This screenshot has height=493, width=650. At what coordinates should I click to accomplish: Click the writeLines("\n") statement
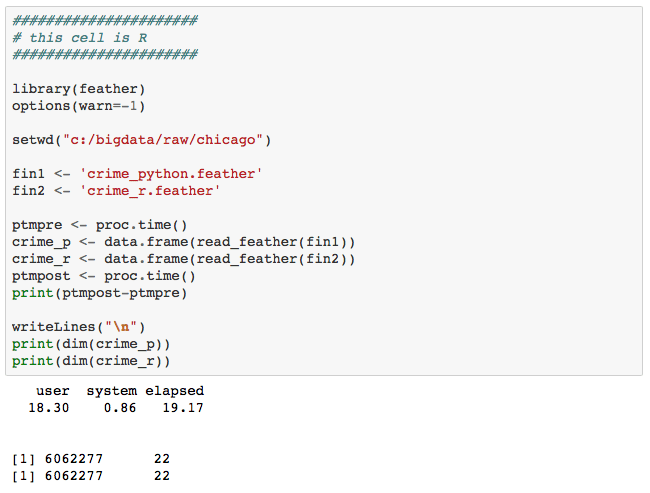(x=79, y=327)
